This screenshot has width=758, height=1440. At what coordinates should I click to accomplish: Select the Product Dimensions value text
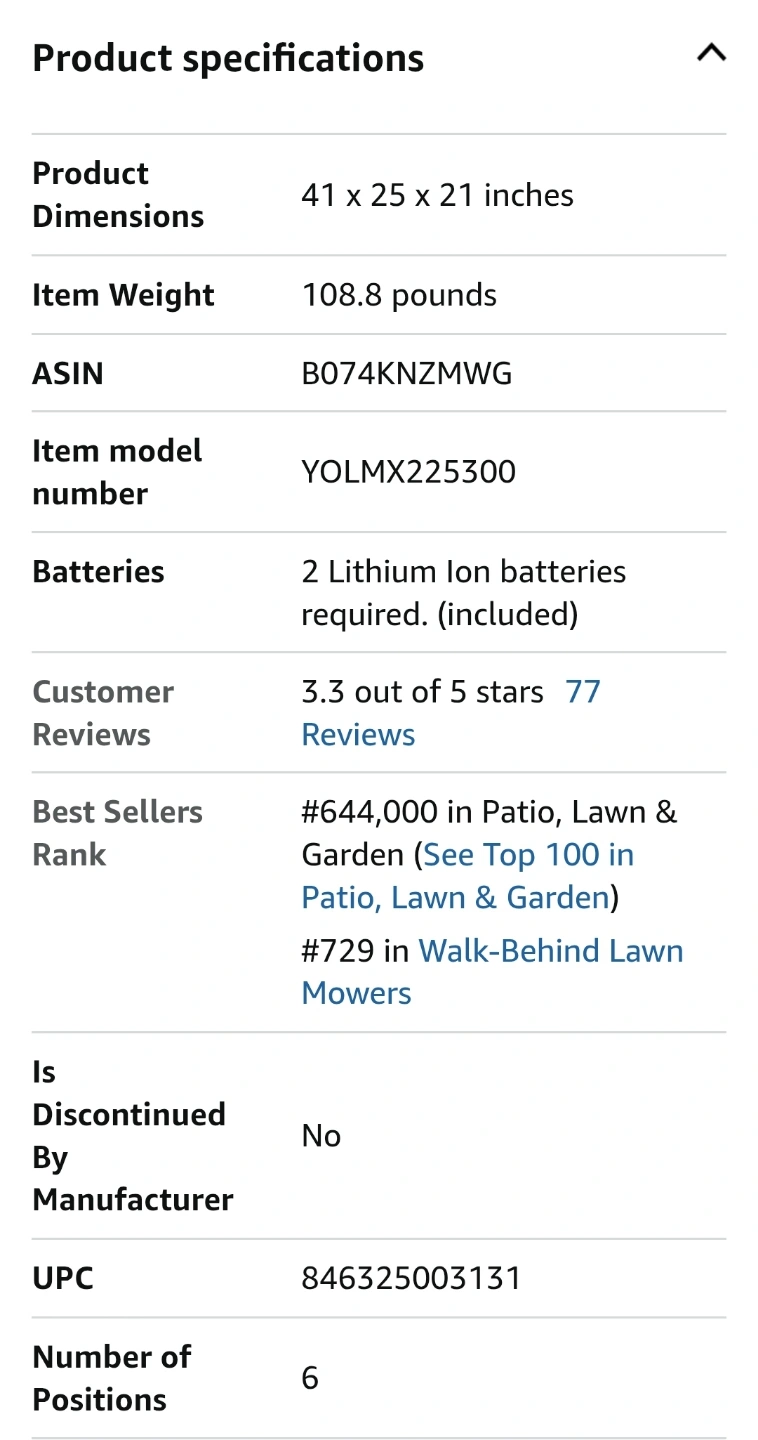(x=437, y=195)
